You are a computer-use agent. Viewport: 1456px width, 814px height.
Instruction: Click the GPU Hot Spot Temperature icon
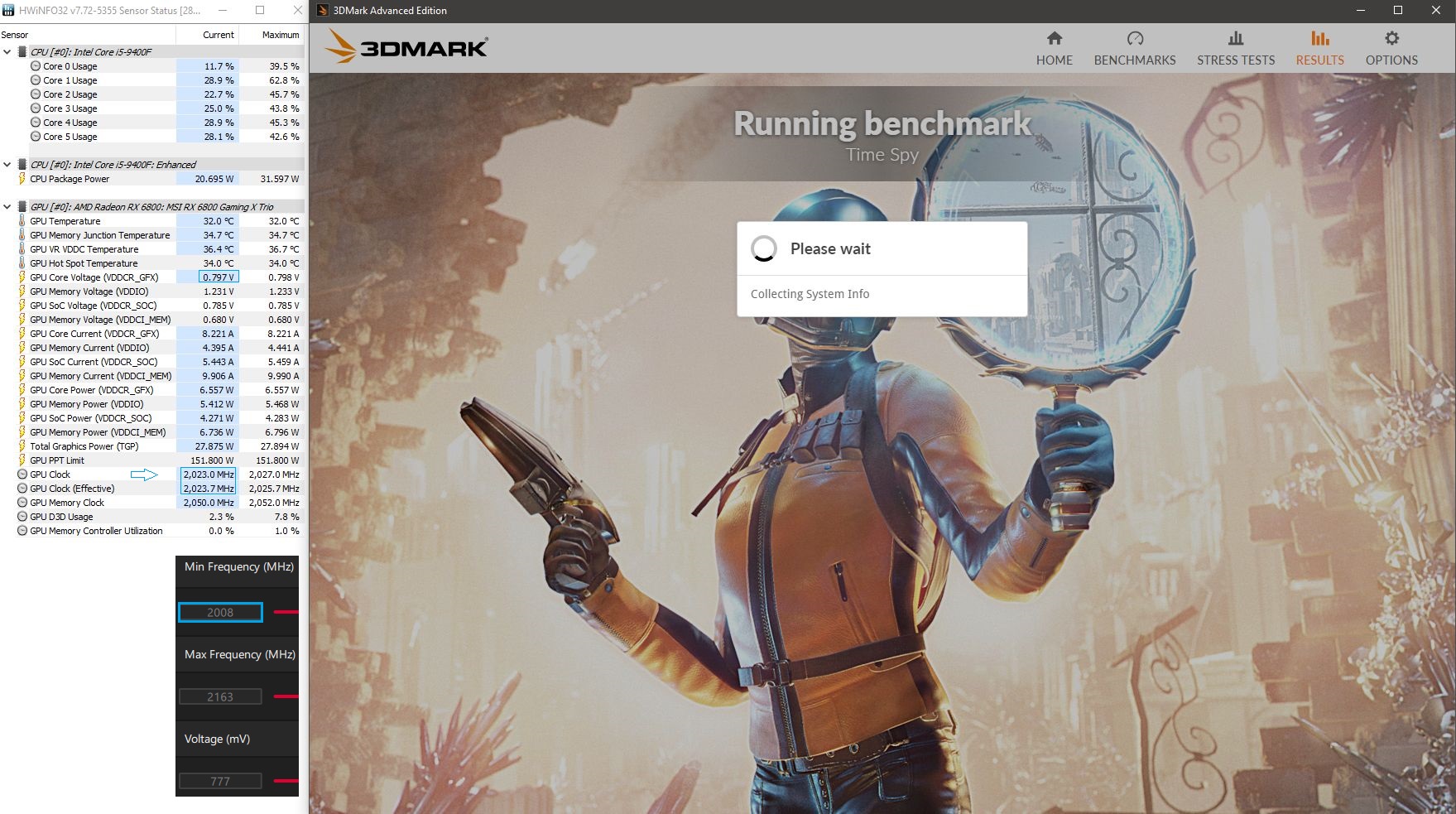point(22,263)
